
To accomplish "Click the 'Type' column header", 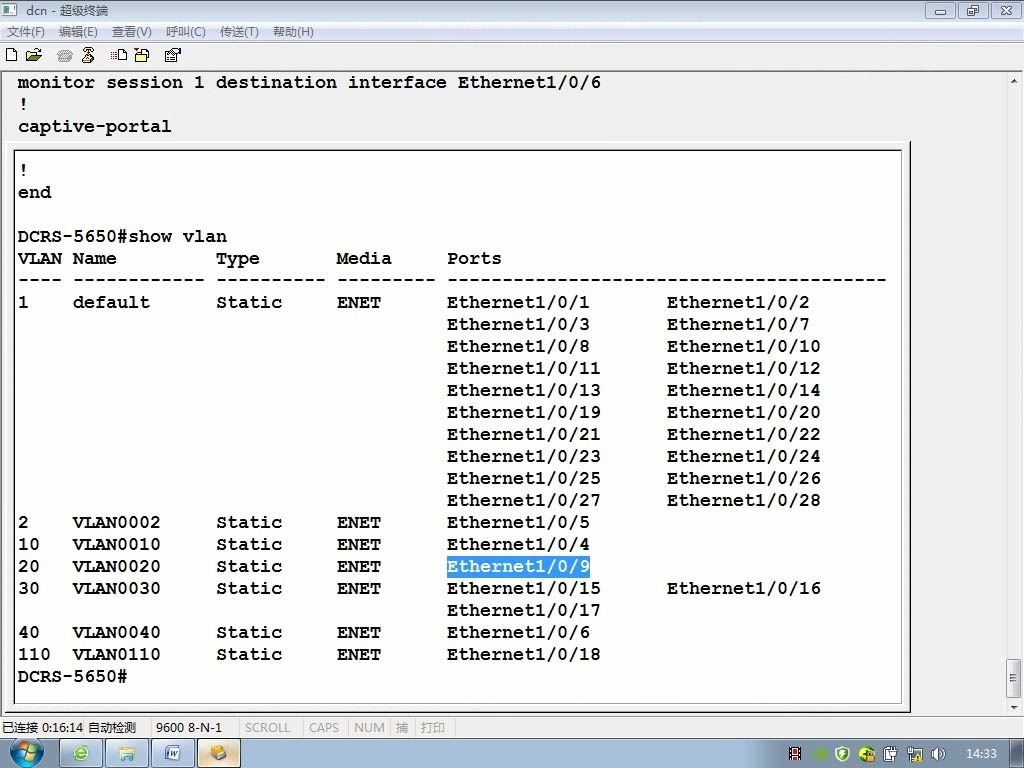I will [238, 259].
